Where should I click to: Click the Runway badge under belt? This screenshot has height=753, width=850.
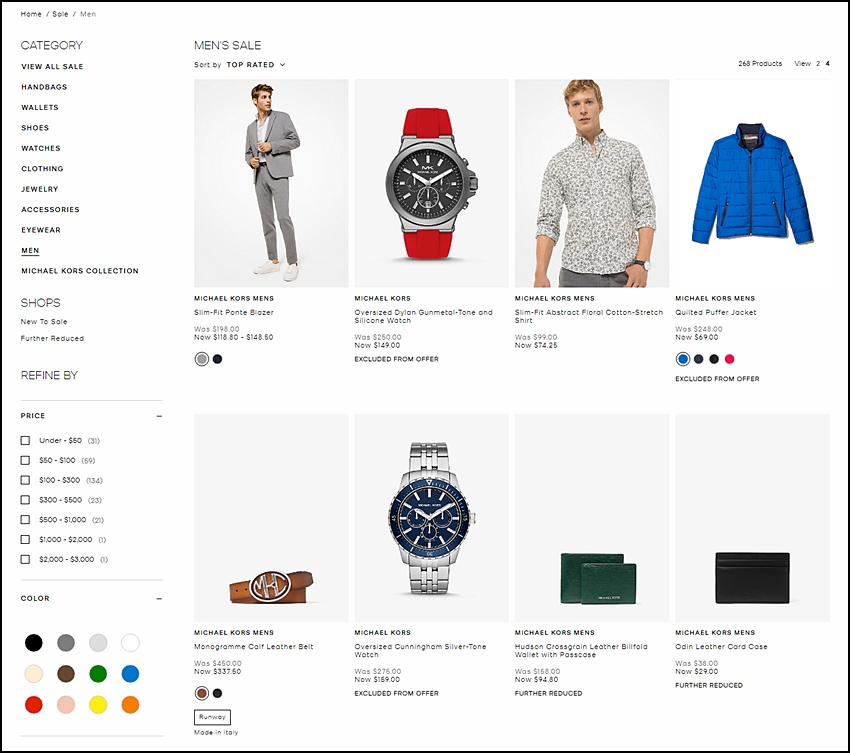(212, 717)
